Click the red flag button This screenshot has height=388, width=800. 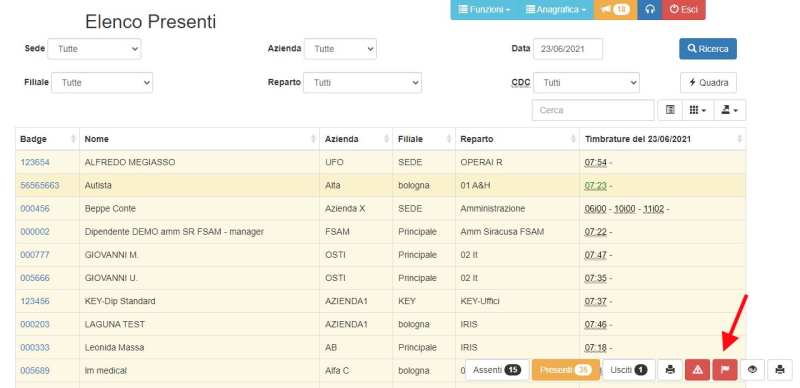click(x=725, y=370)
